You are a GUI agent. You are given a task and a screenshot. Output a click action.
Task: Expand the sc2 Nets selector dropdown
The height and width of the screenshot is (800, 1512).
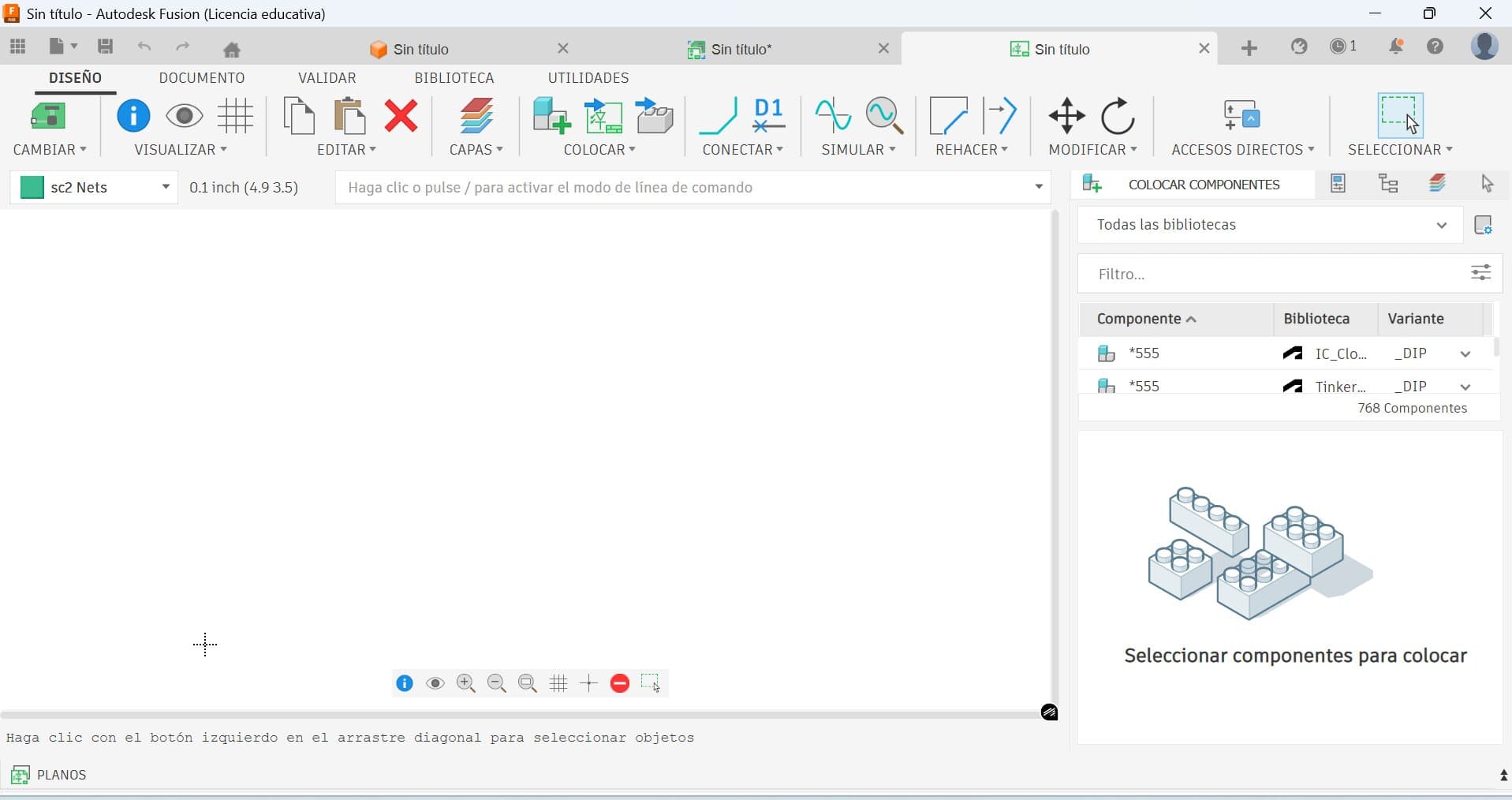[x=165, y=187]
